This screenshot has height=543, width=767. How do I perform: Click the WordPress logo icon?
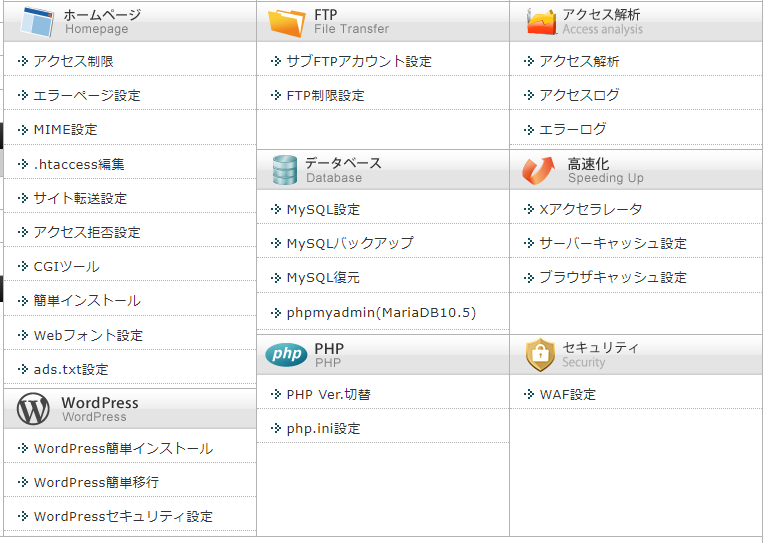33,409
